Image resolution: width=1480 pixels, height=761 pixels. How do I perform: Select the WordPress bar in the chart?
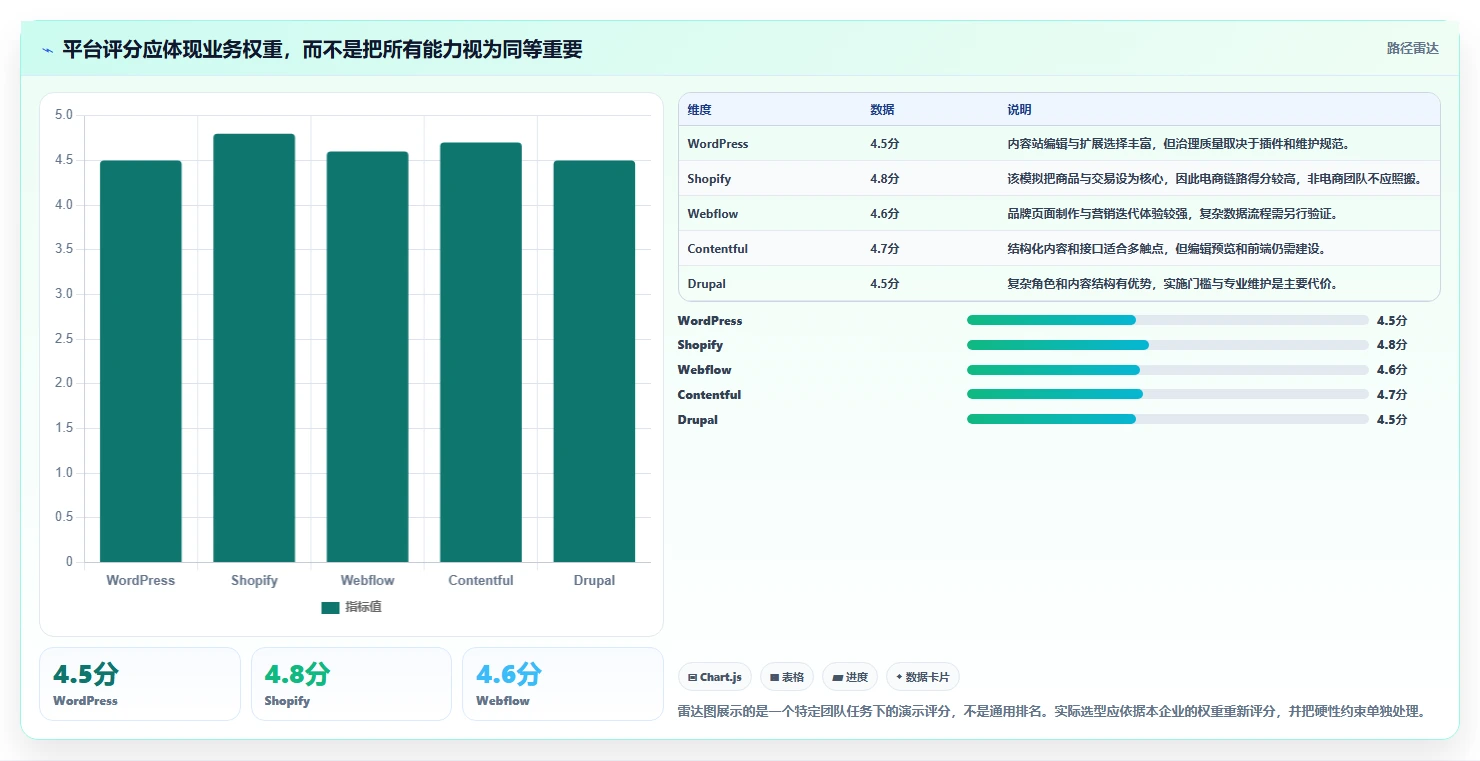(x=141, y=361)
